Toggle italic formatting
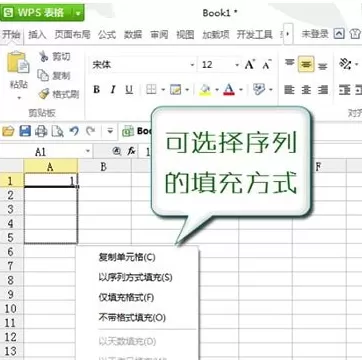 113,89
